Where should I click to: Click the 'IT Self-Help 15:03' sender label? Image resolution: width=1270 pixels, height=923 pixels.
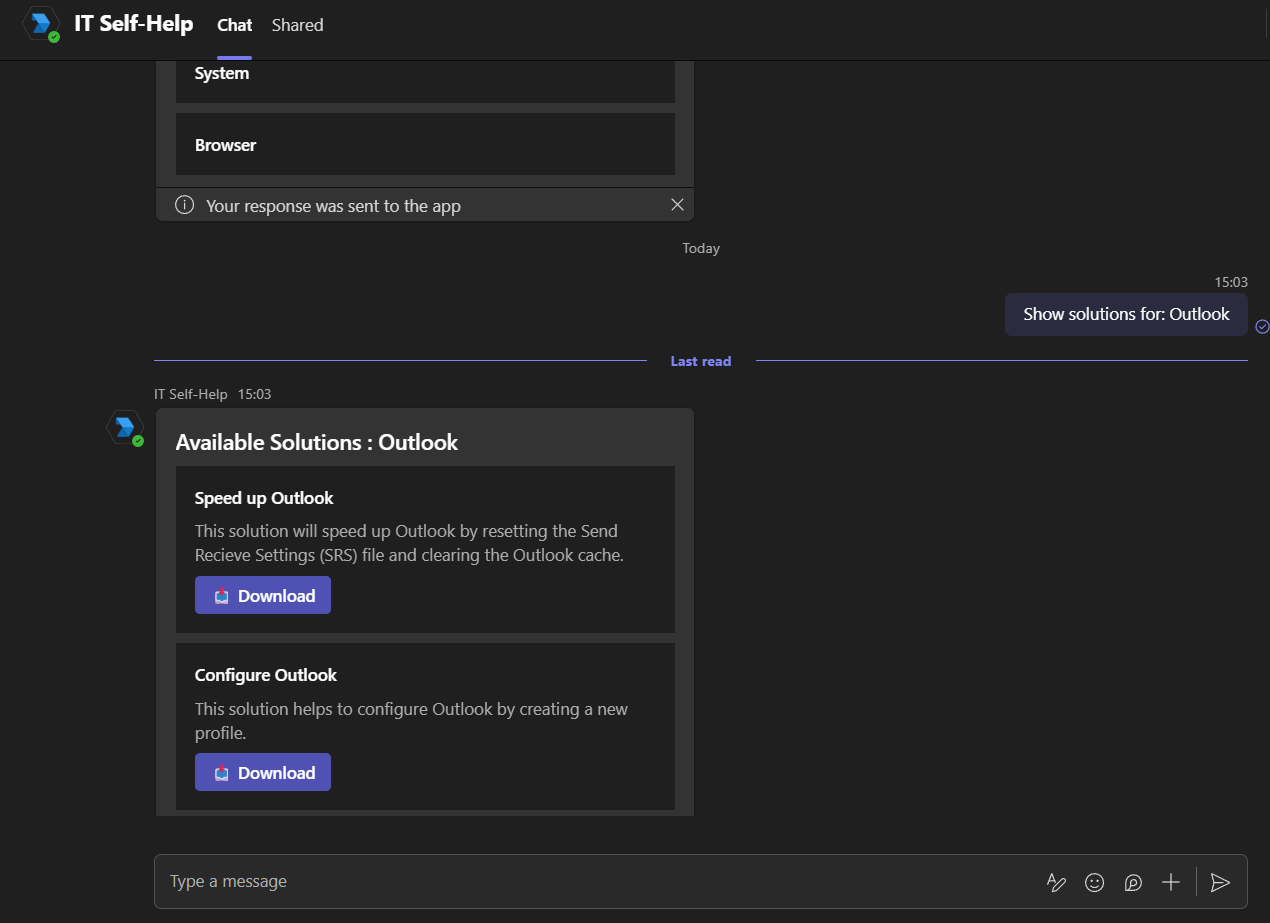pyautogui.click(x=213, y=394)
